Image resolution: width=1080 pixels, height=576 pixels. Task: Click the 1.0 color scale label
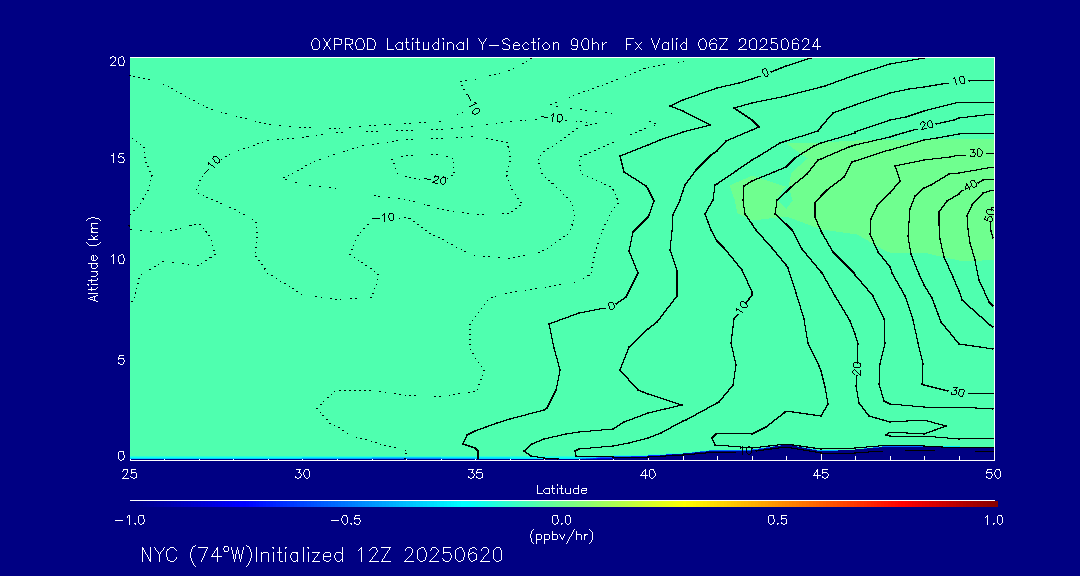pos(993,521)
